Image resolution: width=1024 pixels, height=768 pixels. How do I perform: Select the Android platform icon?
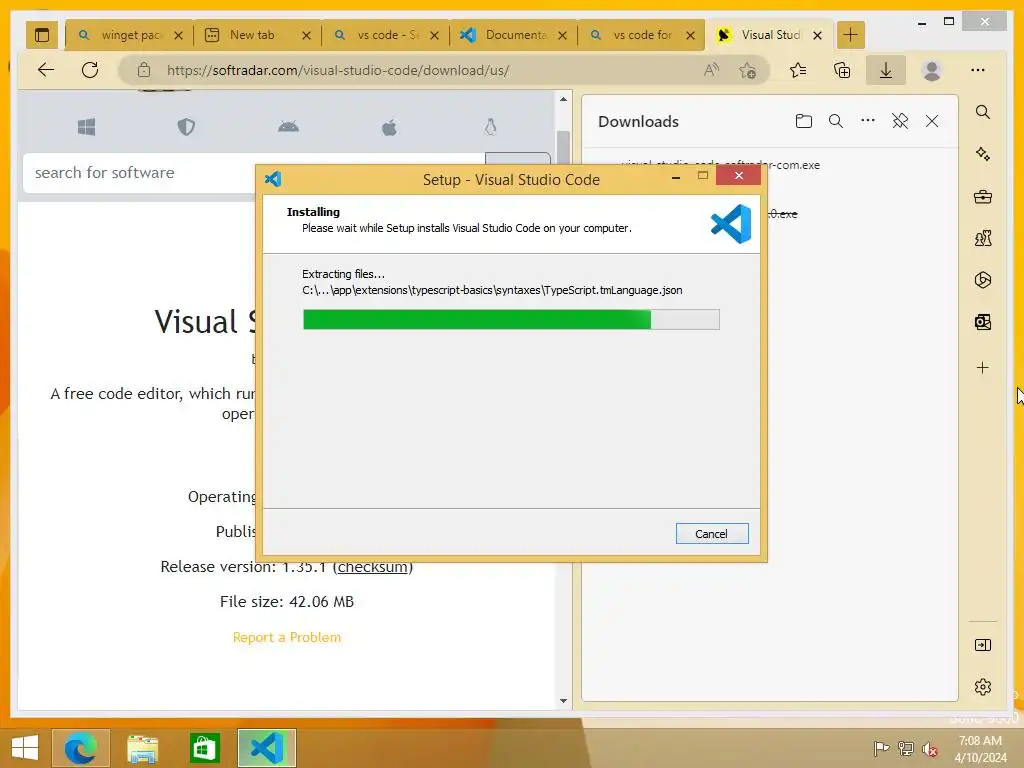(x=288, y=127)
